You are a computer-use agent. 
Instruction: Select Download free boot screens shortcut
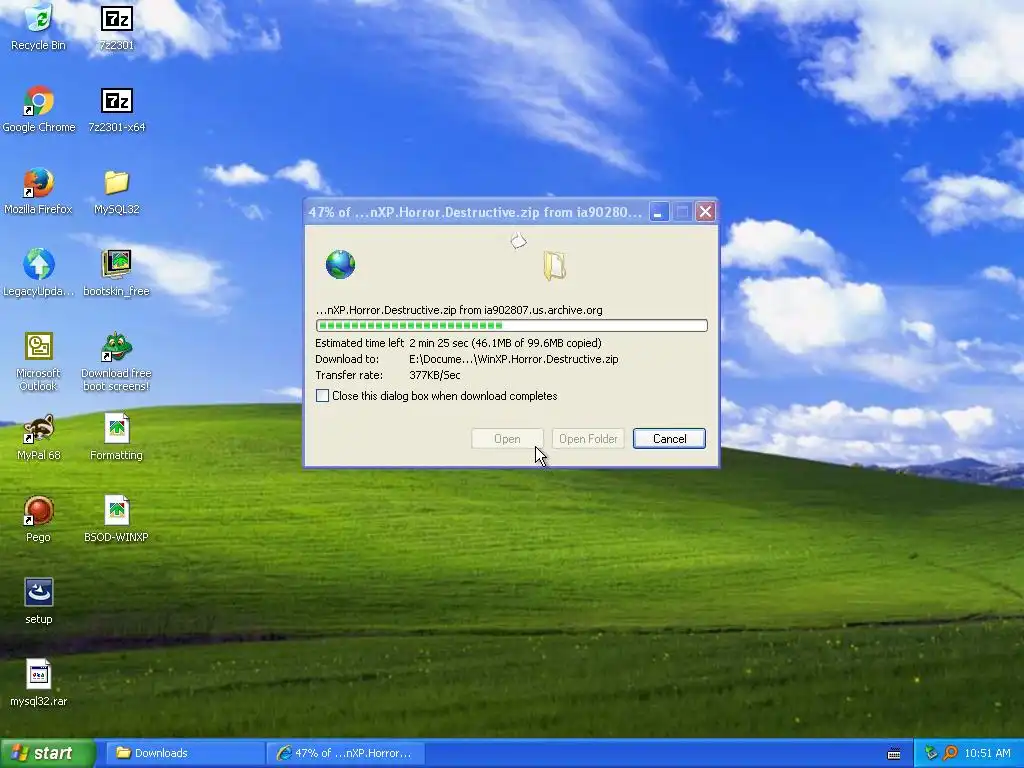tap(116, 361)
